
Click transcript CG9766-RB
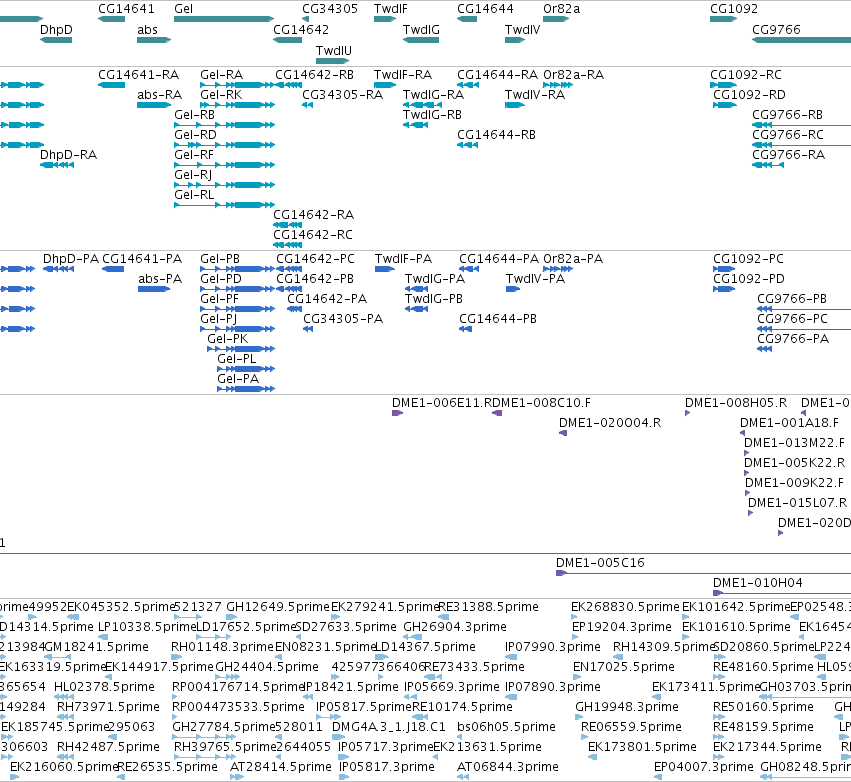click(x=787, y=115)
